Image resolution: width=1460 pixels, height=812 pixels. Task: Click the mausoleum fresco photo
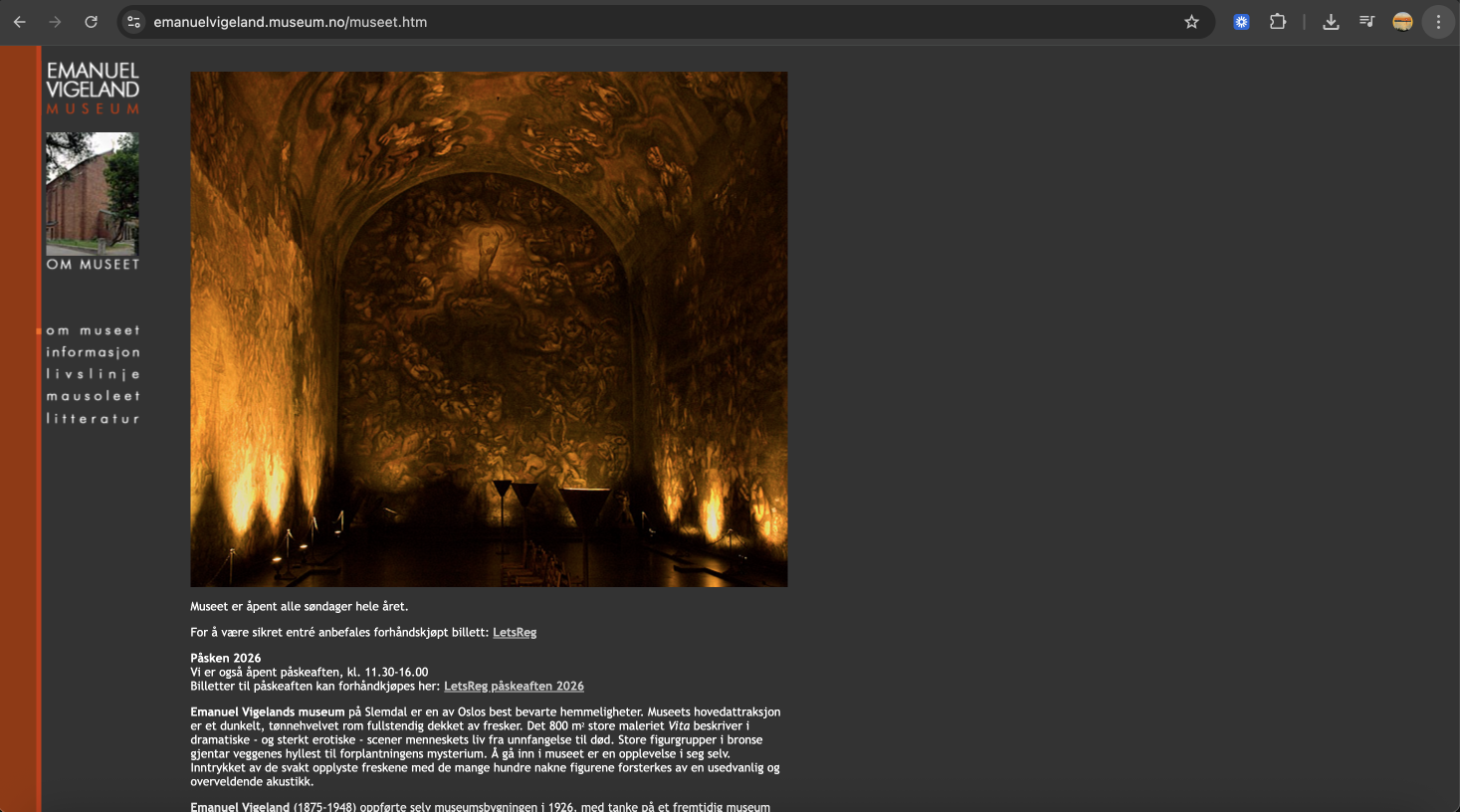(x=489, y=329)
